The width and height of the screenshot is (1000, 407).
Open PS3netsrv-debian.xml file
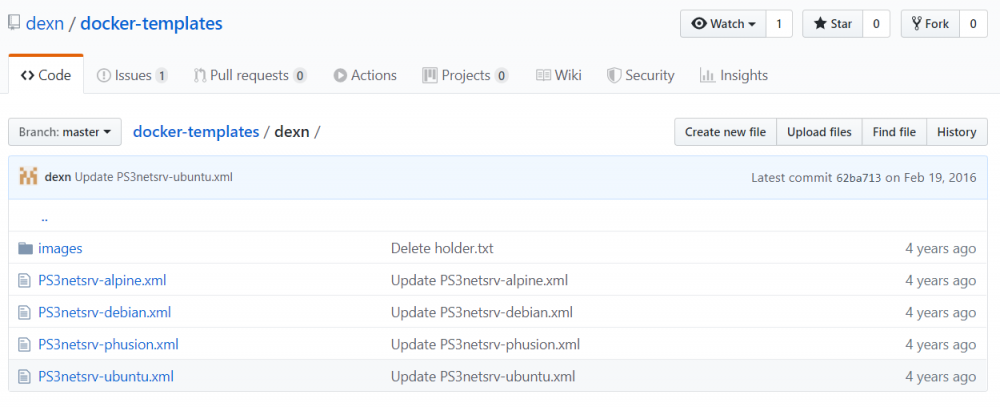point(105,313)
